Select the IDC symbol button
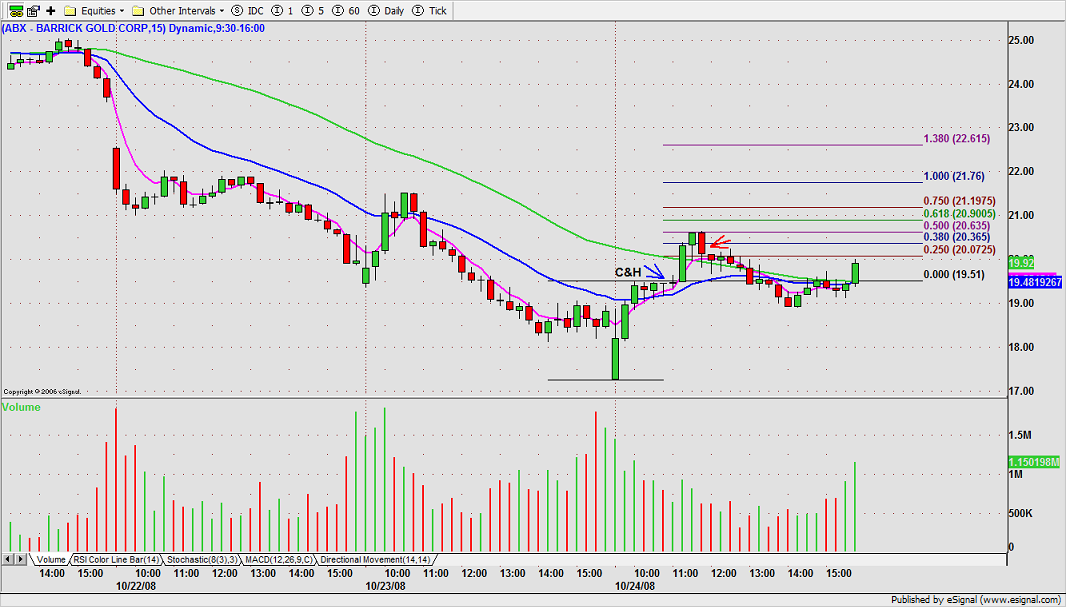1066x607 pixels. click(x=246, y=11)
